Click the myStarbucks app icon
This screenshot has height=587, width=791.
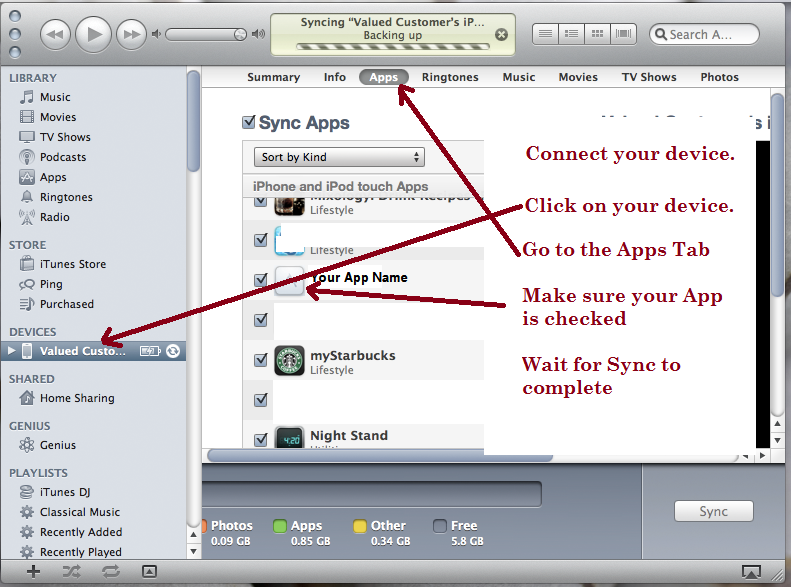click(290, 360)
